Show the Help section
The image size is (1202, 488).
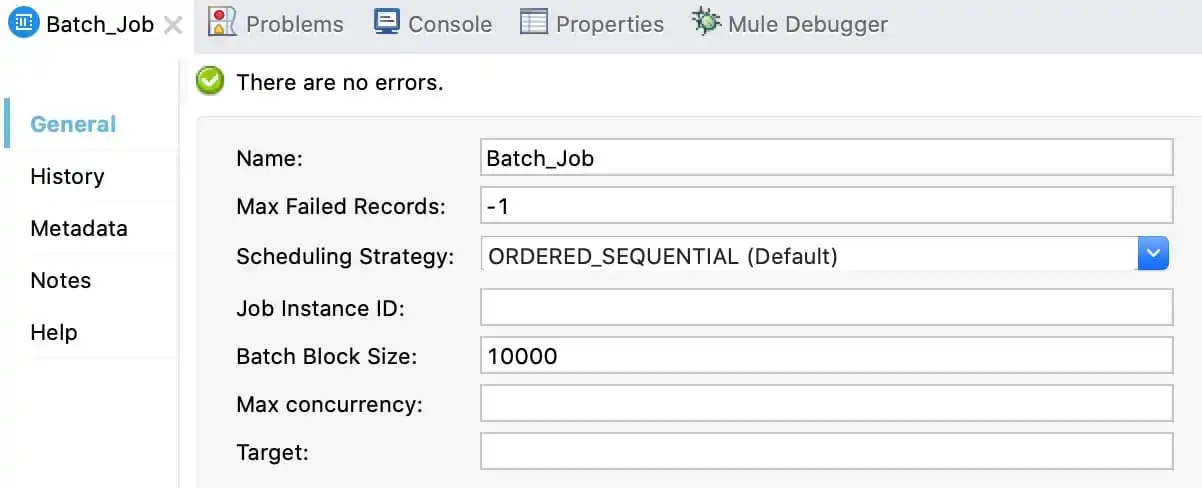[x=54, y=332]
